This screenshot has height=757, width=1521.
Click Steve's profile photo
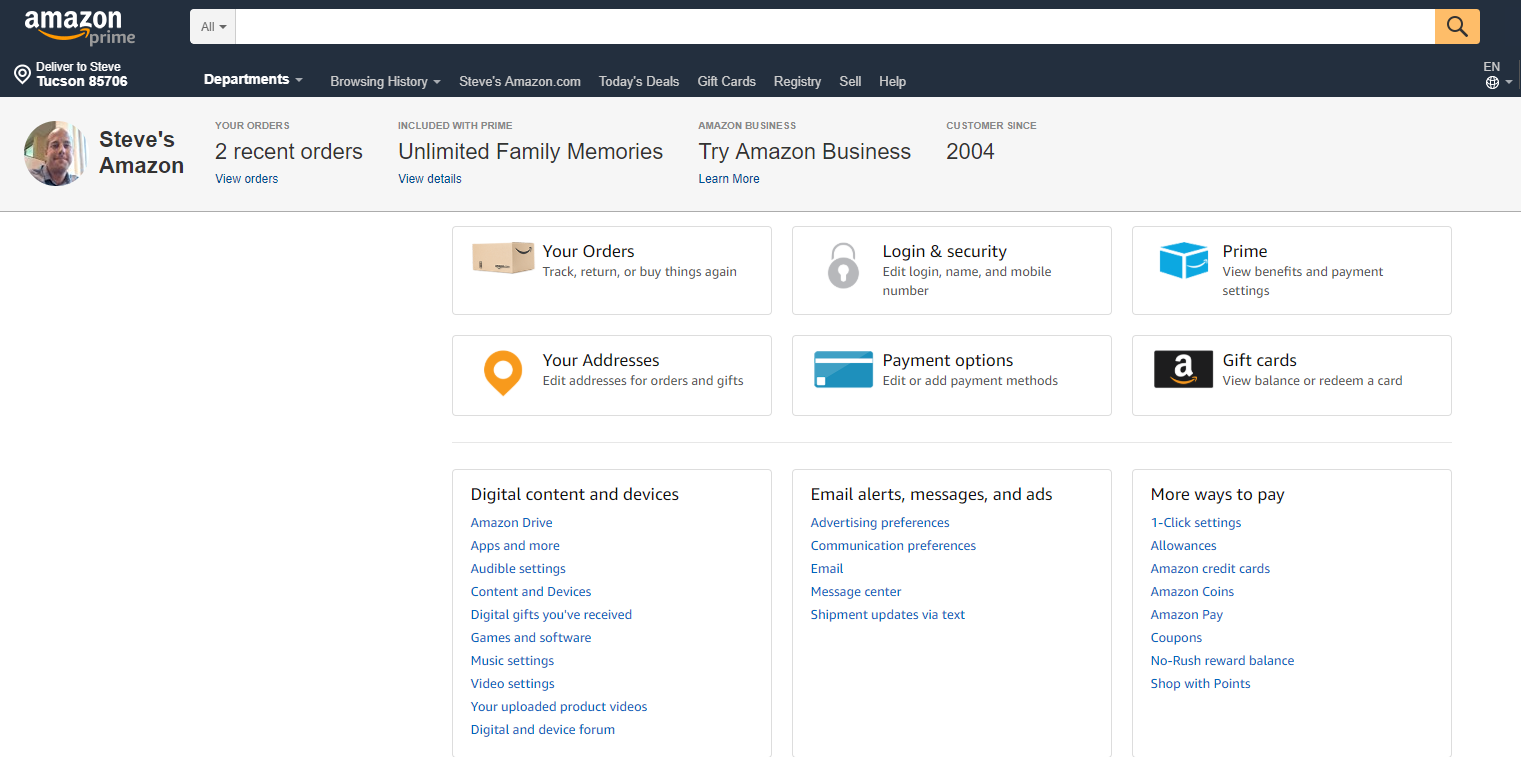coord(56,153)
